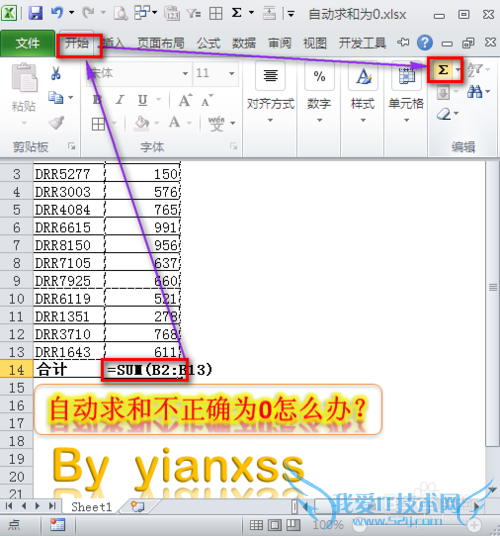Screen dimensions: 500x536
Task: Expand the 样式 styles group dropdown
Action: [363, 120]
